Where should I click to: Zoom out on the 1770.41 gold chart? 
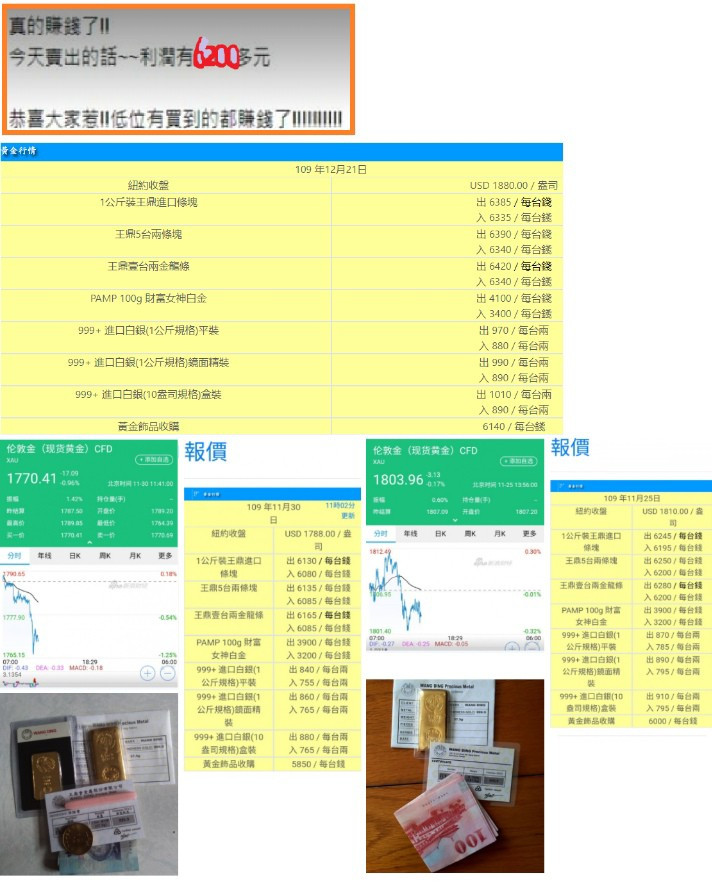coord(167,674)
